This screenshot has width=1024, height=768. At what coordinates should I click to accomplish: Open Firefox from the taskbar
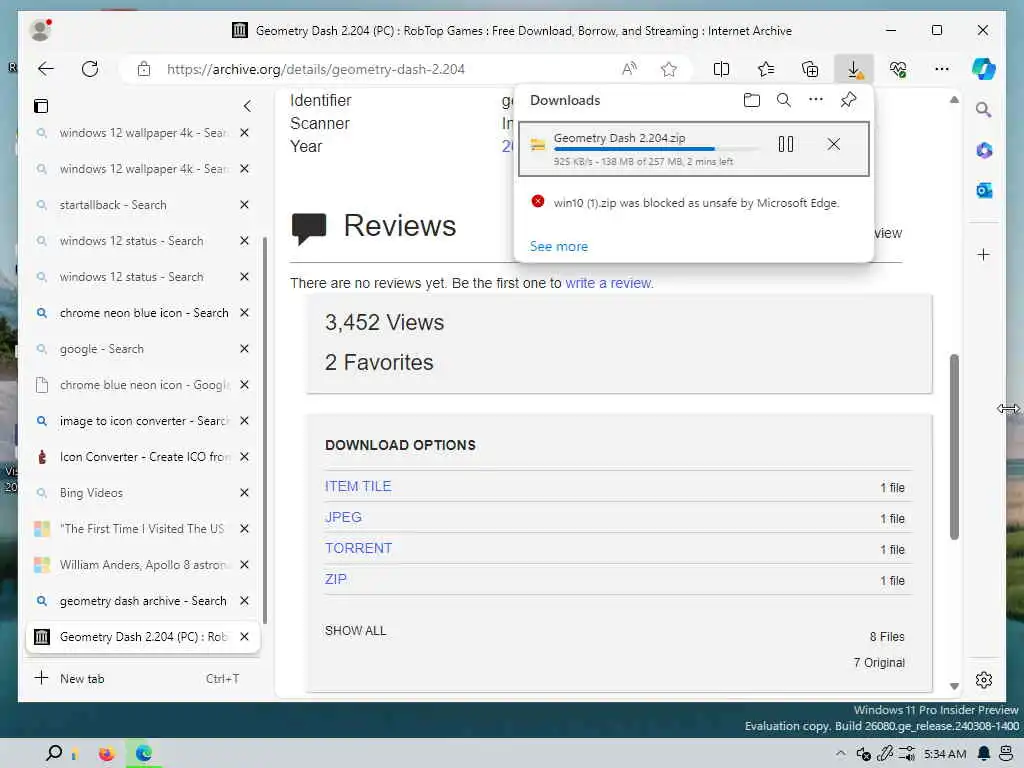click(x=106, y=754)
